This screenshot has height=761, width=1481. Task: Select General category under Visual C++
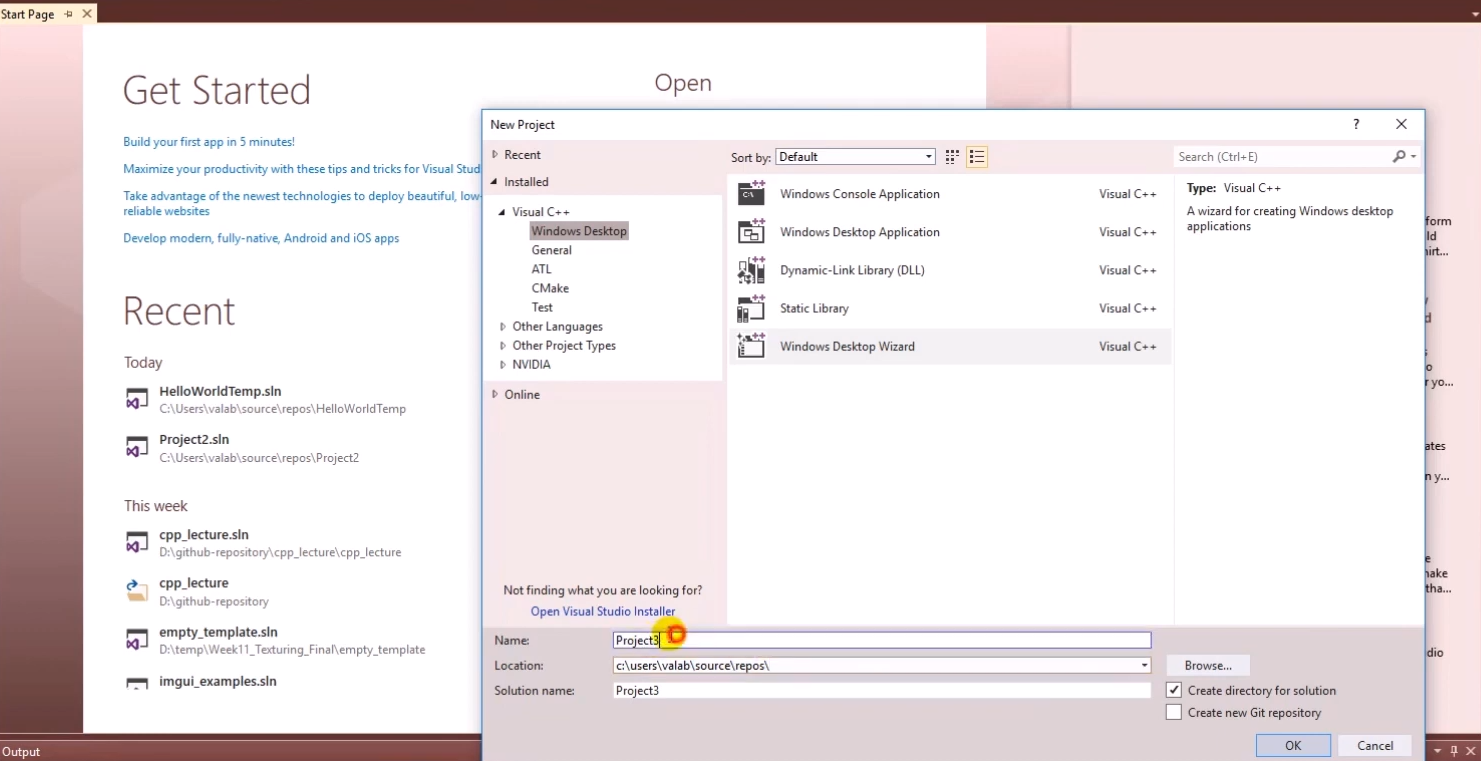point(552,250)
